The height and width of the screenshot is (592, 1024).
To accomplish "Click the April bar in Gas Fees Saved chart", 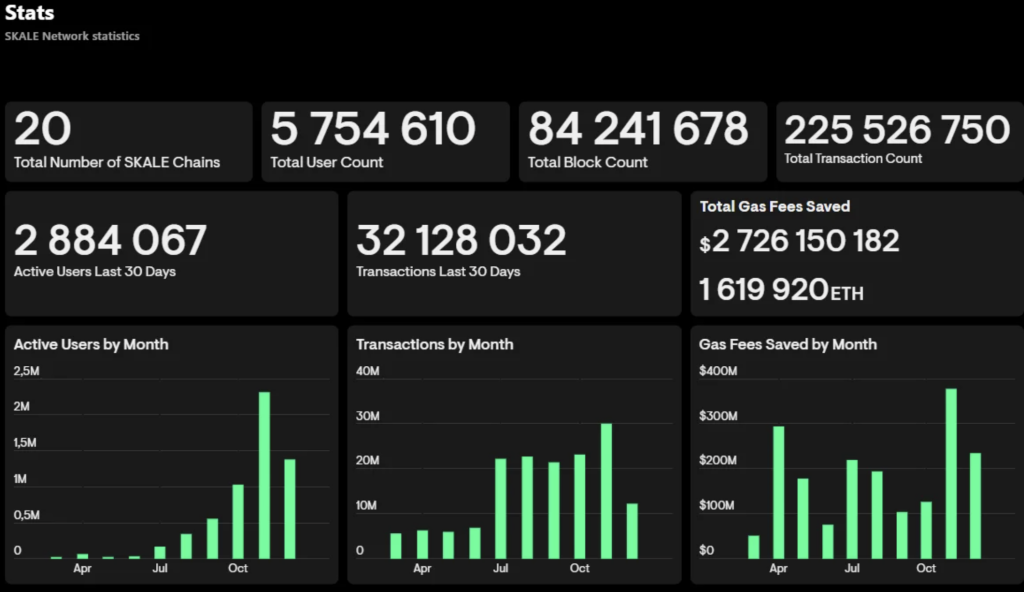I will tap(778, 493).
